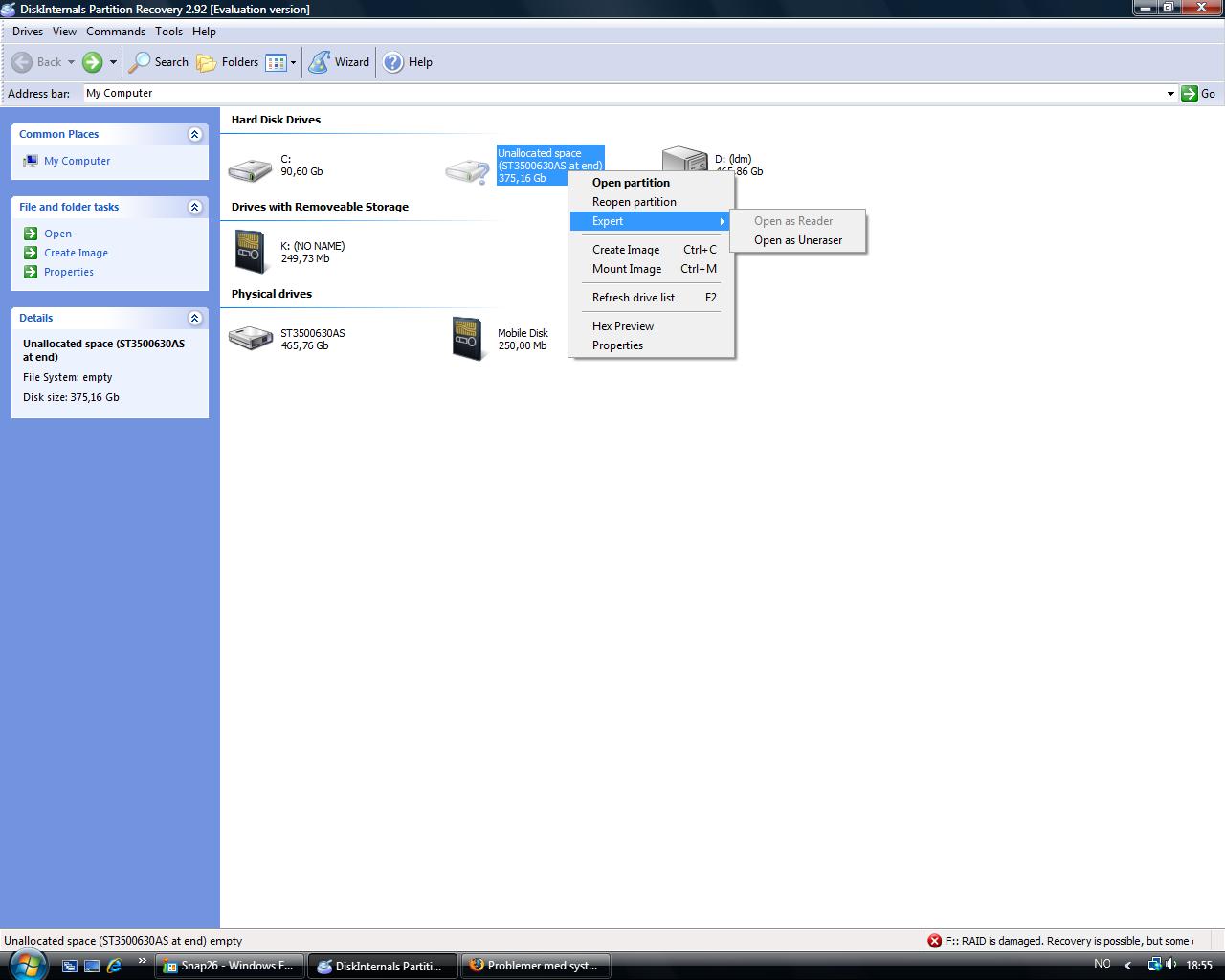The image size is (1225, 980).
Task: Expand quick launch overflow chevron
Action: (143, 961)
